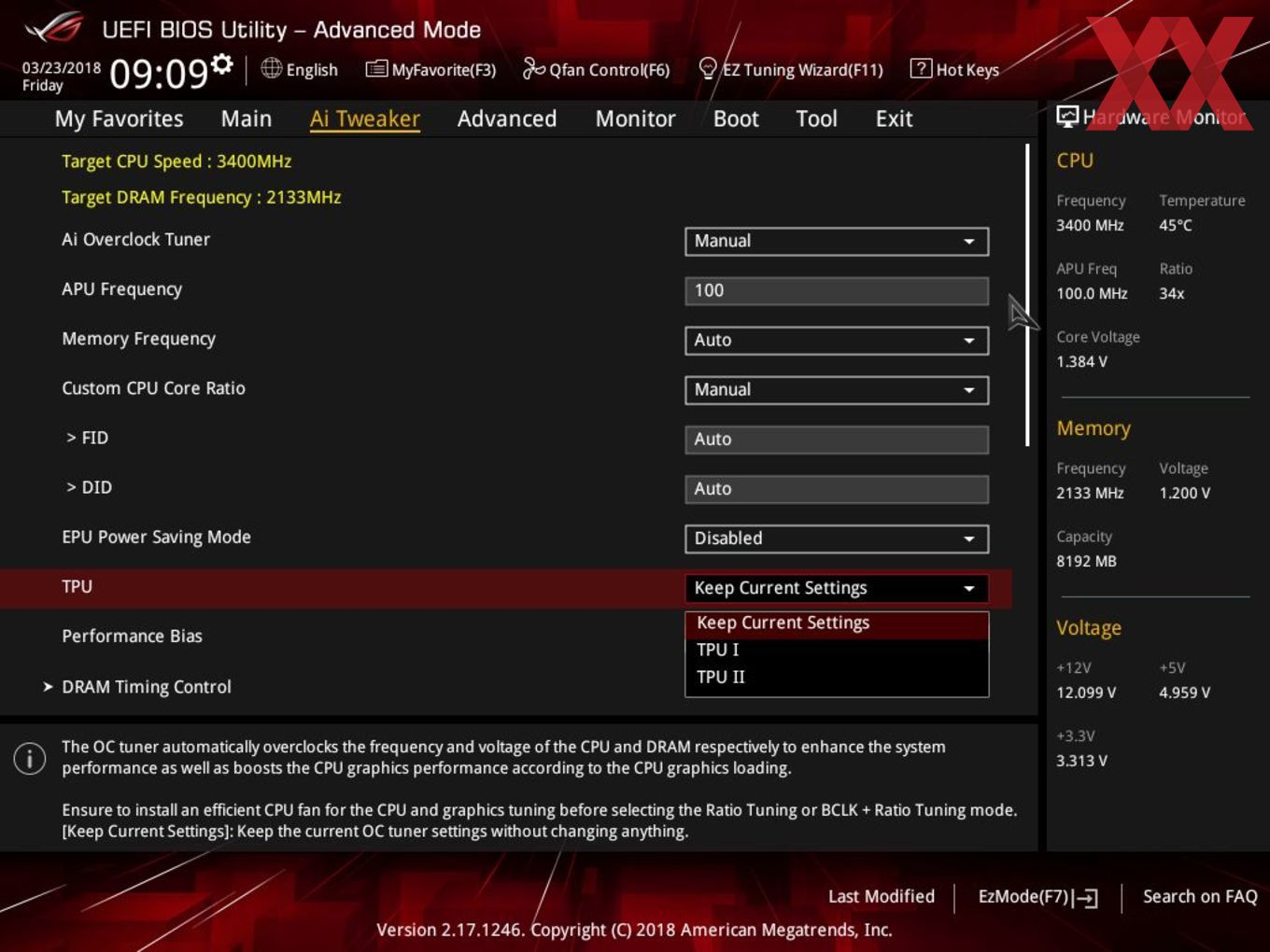Image resolution: width=1270 pixels, height=952 pixels.
Task: Select the TPU row label
Action: point(77,586)
